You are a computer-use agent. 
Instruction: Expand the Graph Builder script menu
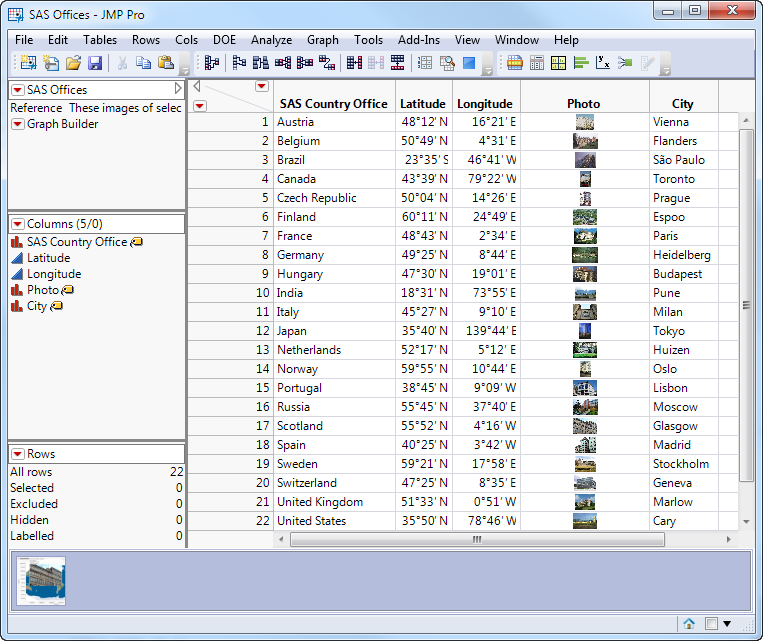(18, 124)
